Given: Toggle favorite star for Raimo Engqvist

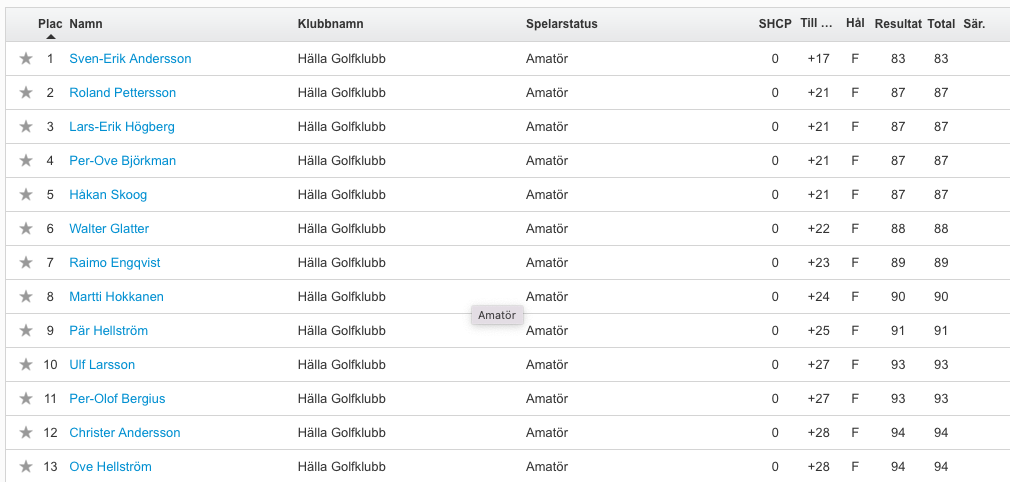Looking at the screenshot, I should (x=26, y=263).
